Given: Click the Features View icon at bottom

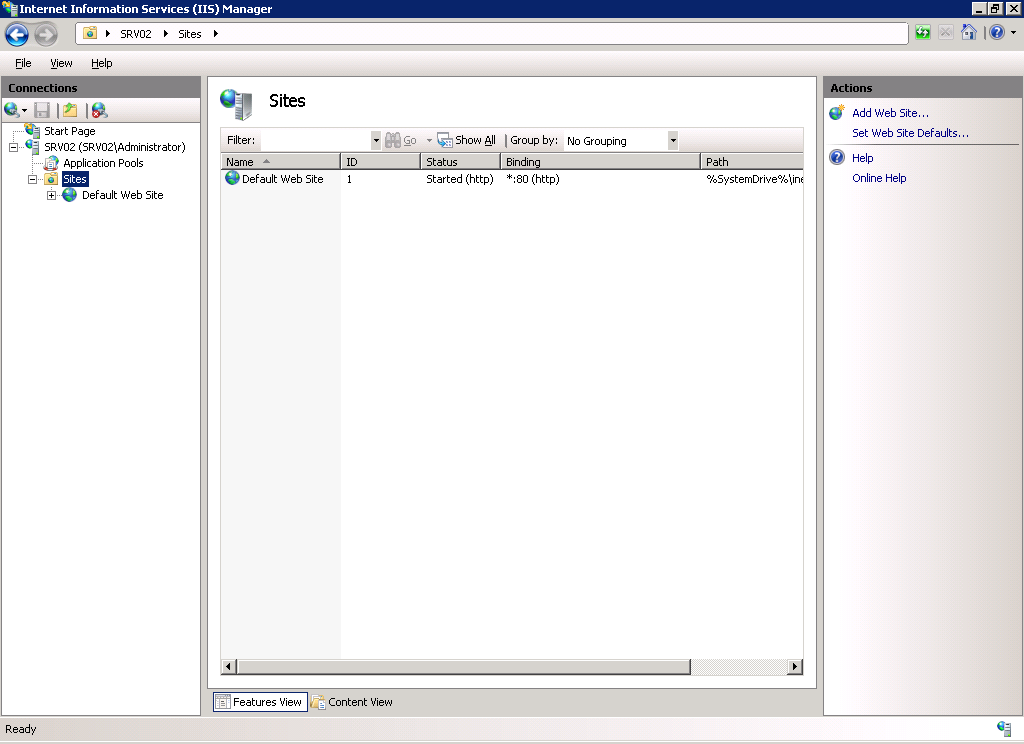Looking at the screenshot, I should 223,702.
